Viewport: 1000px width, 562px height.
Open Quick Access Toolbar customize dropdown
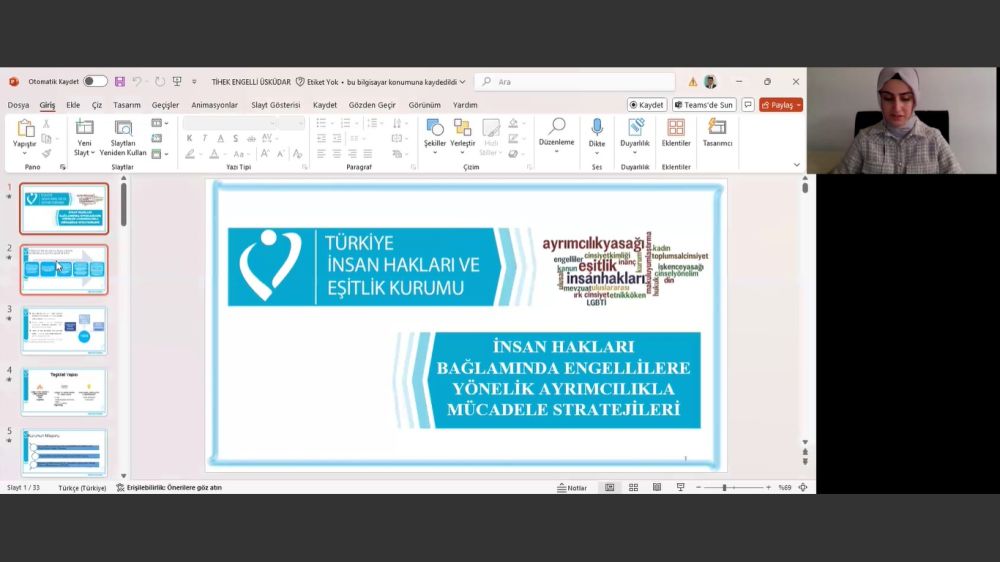(x=194, y=82)
